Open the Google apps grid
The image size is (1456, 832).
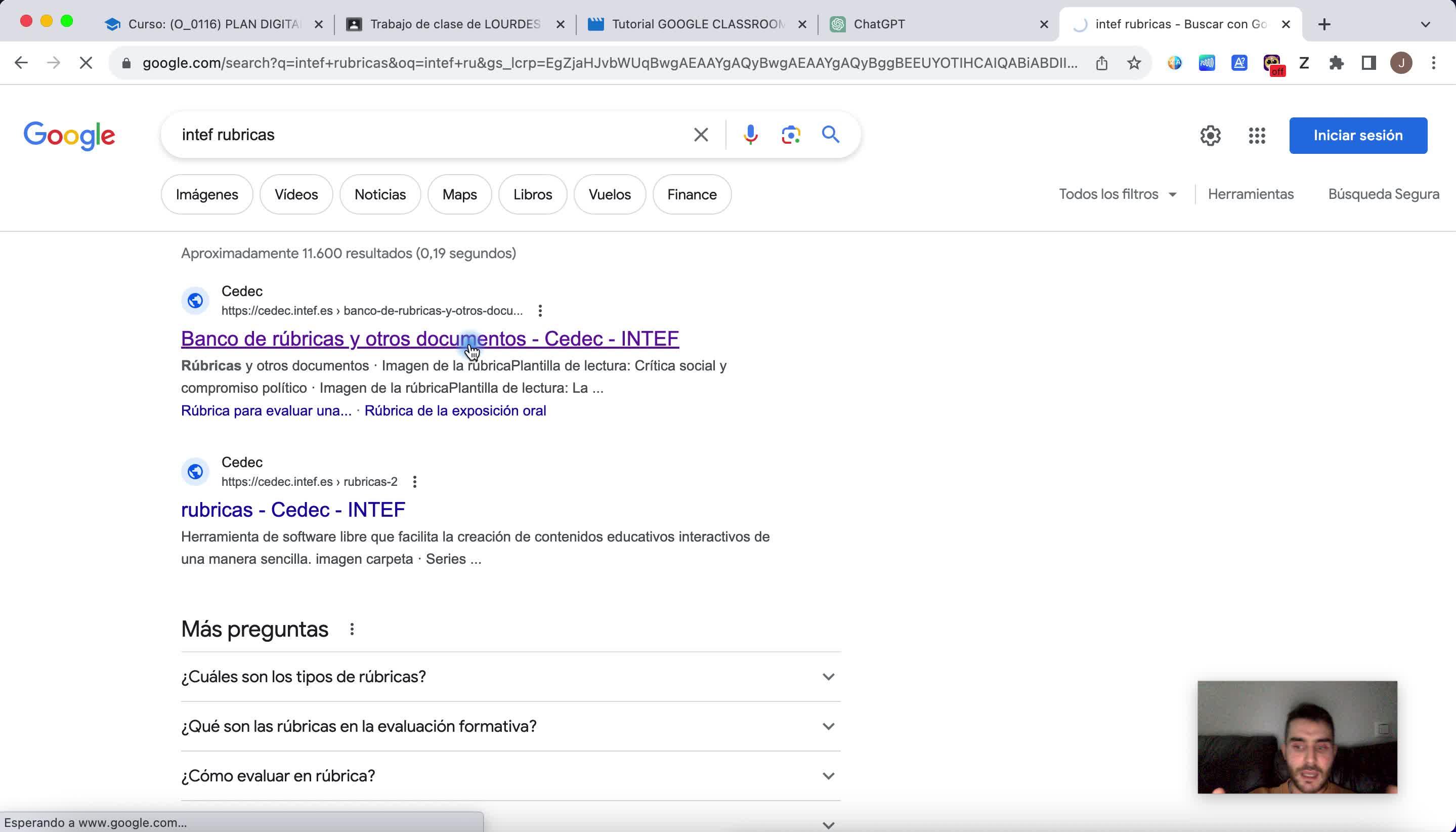coord(1257,136)
